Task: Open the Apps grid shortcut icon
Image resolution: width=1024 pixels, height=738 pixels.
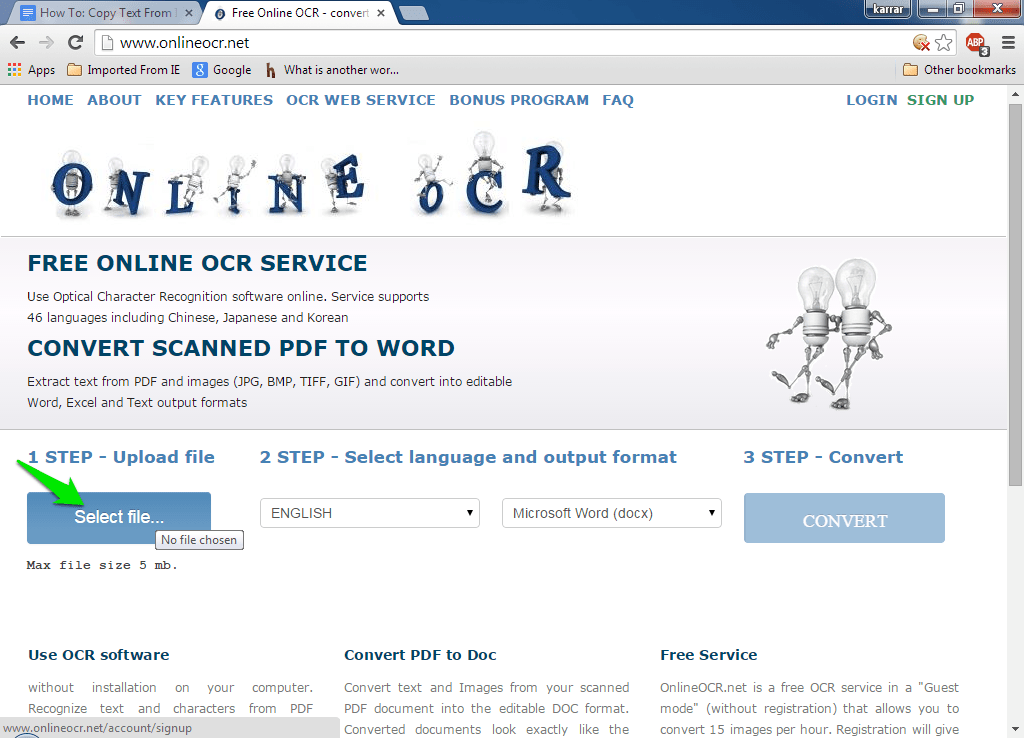Action: [x=14, y=70]
